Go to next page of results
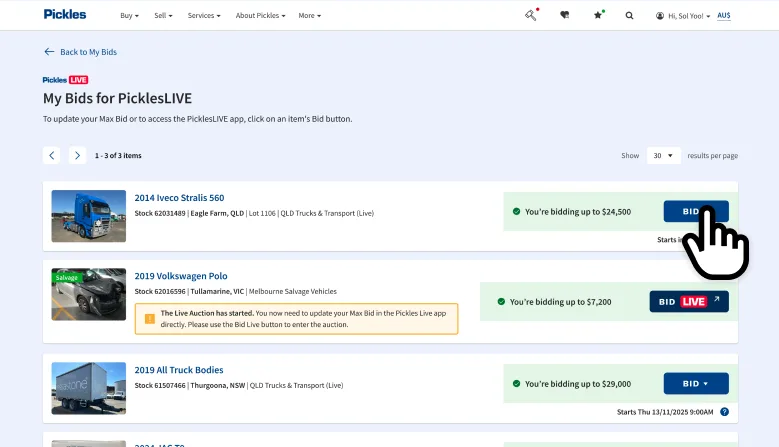 (77, 155)
